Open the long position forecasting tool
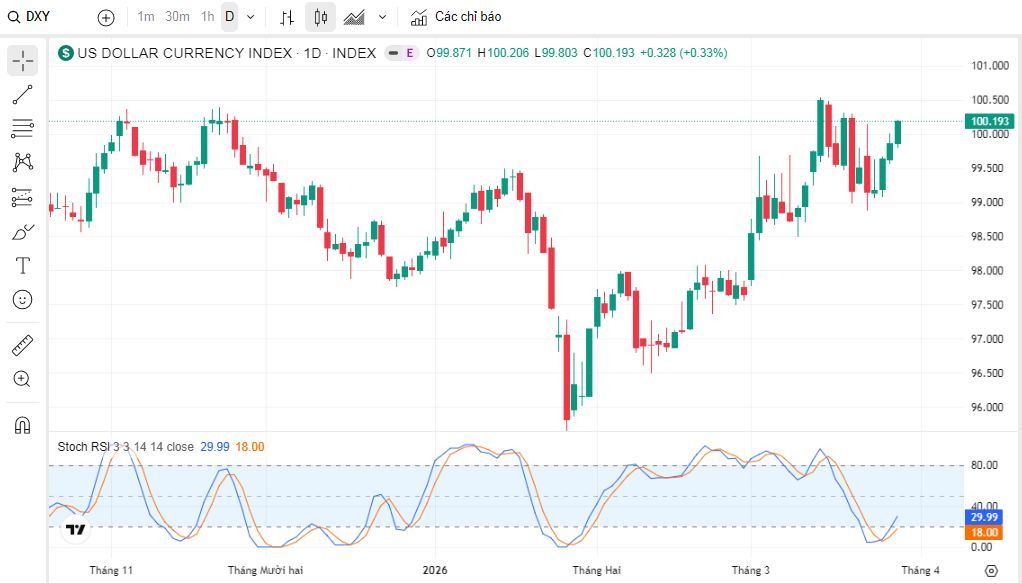Image resolution: width=1022 pixels, height=584 pixels. [x=23, y=197]
